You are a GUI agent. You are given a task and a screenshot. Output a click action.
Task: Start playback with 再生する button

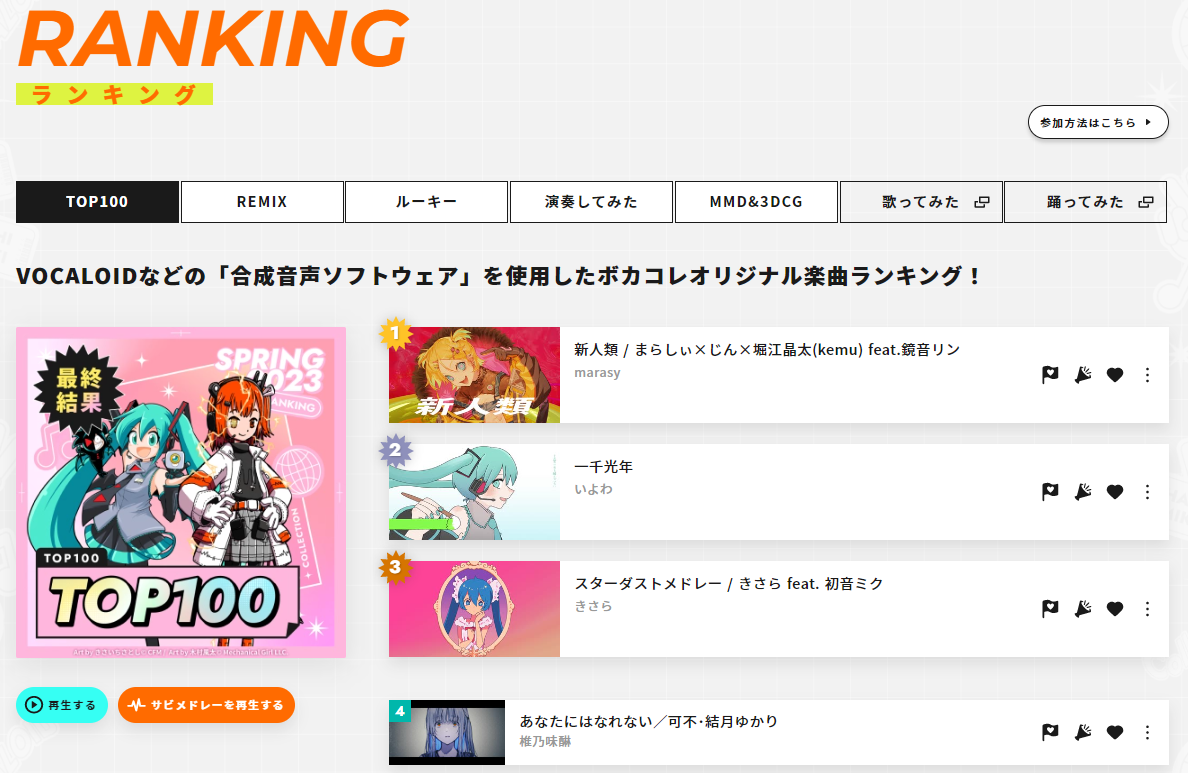(x=61, y=705)
